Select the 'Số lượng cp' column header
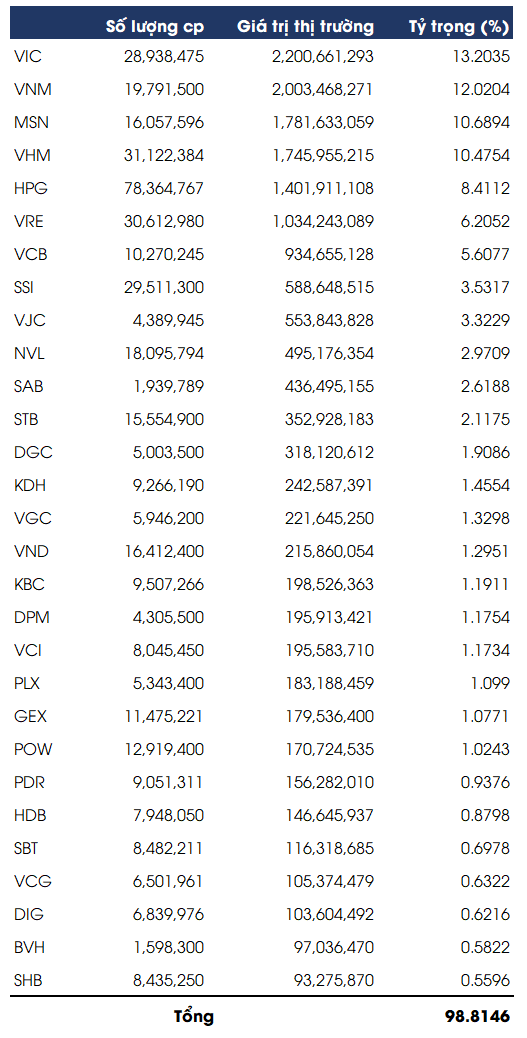527x1038 pixels. point(155,26)
